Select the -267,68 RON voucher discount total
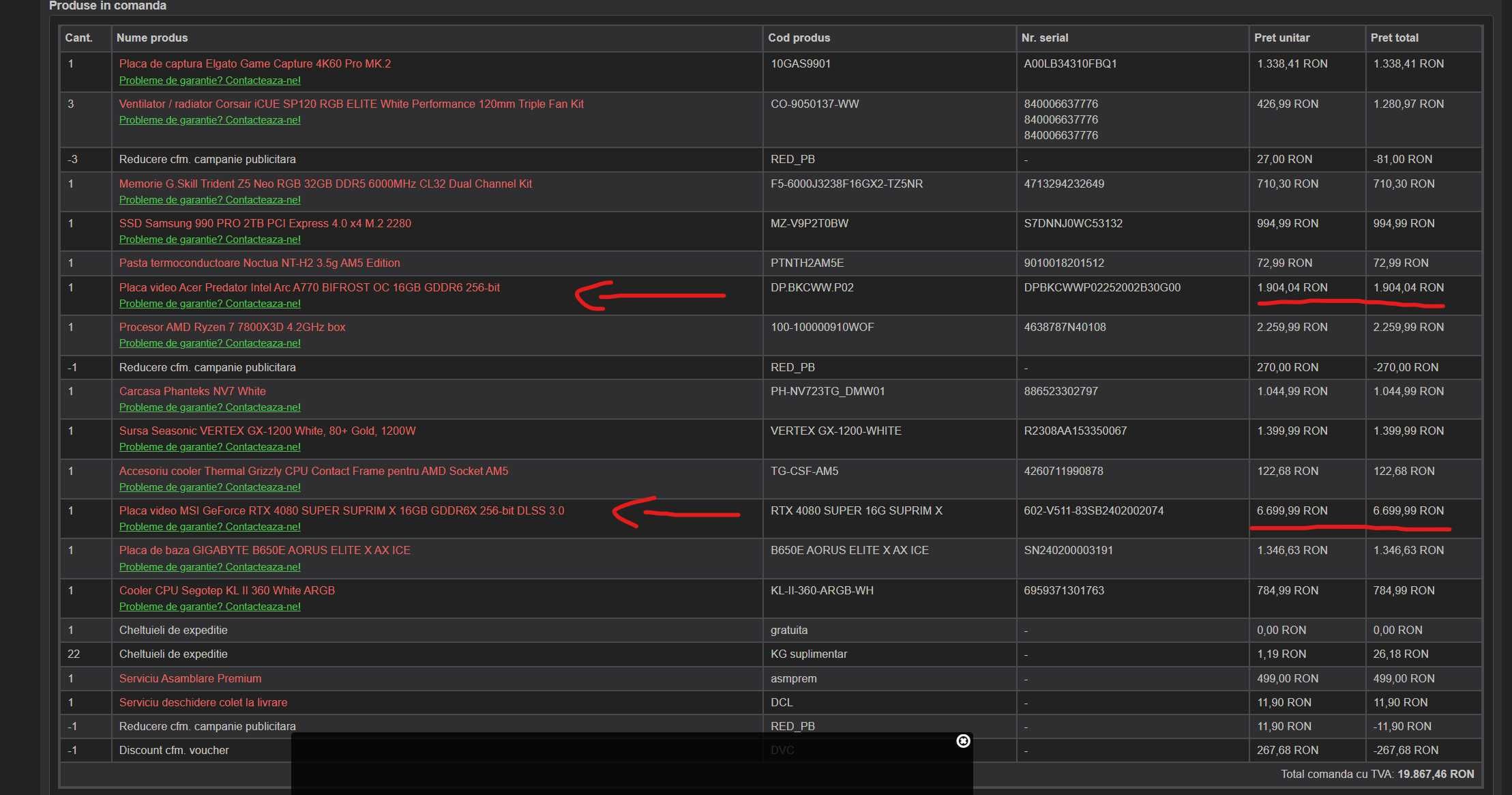The image size is (1512, 795). pyautogui.click(x=1406, y=751)
